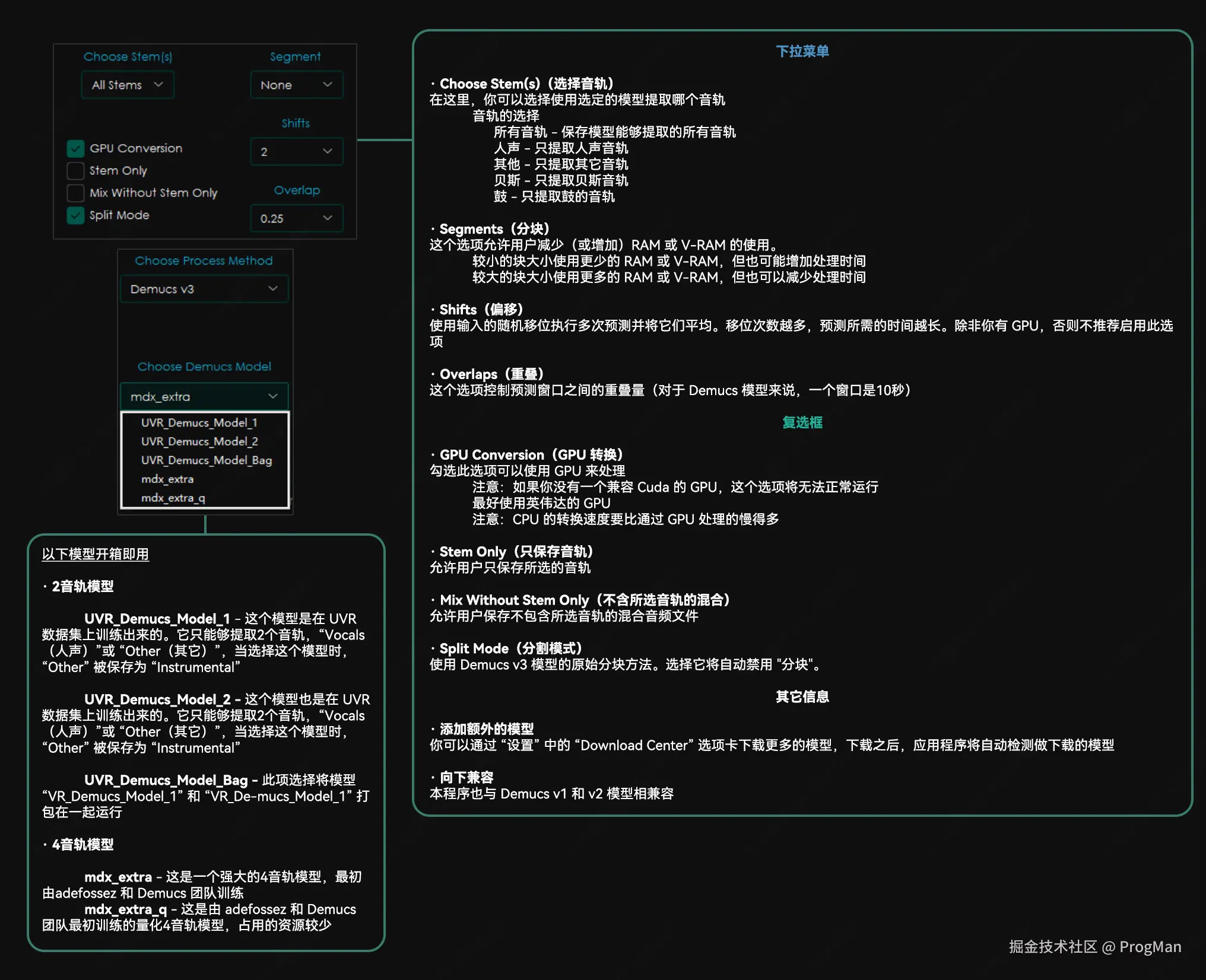Enable the Stem Only checkbox

click(75, 170)
